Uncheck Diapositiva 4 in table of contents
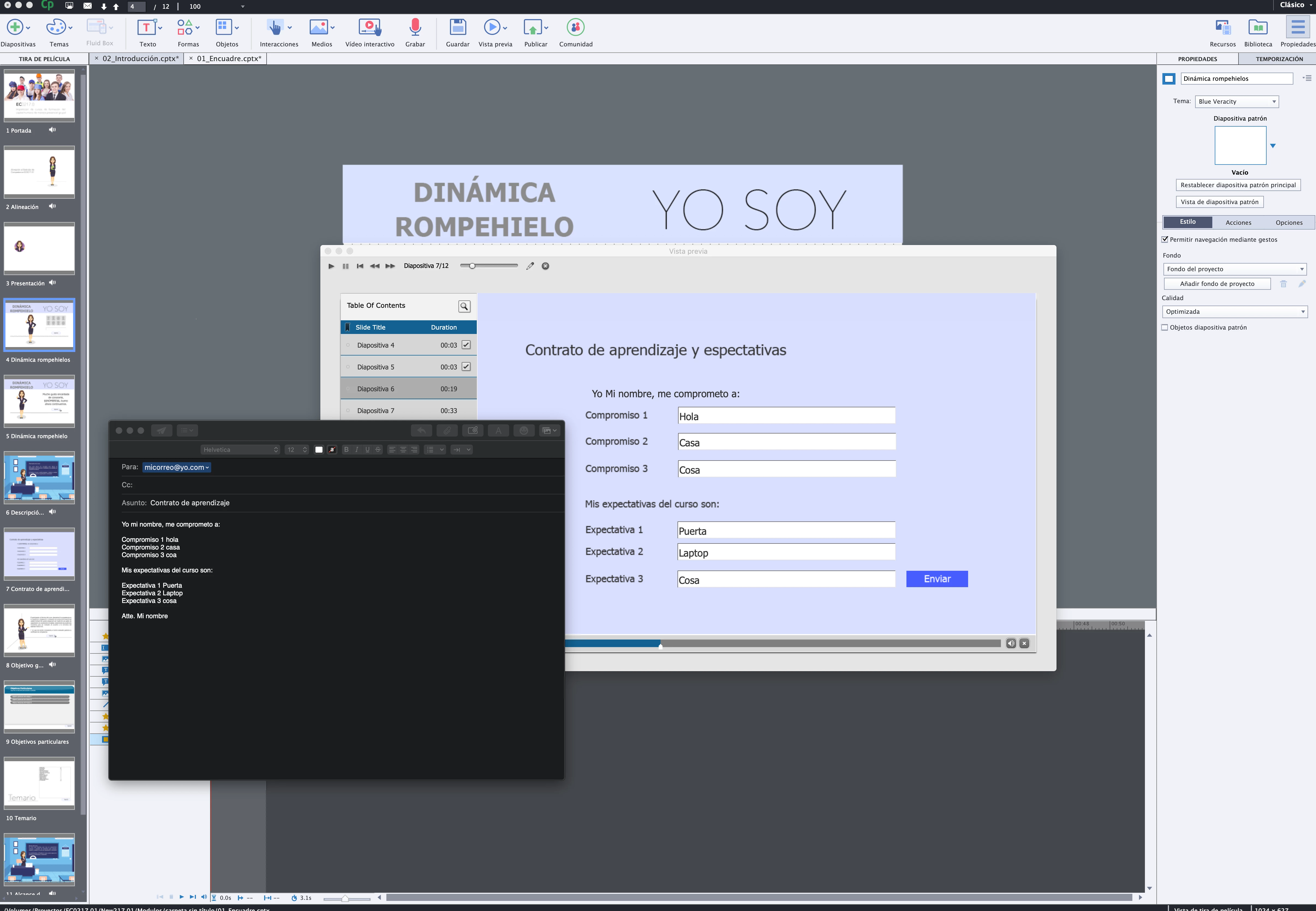This screenshot has width=1316, height=911. (466, 345)
